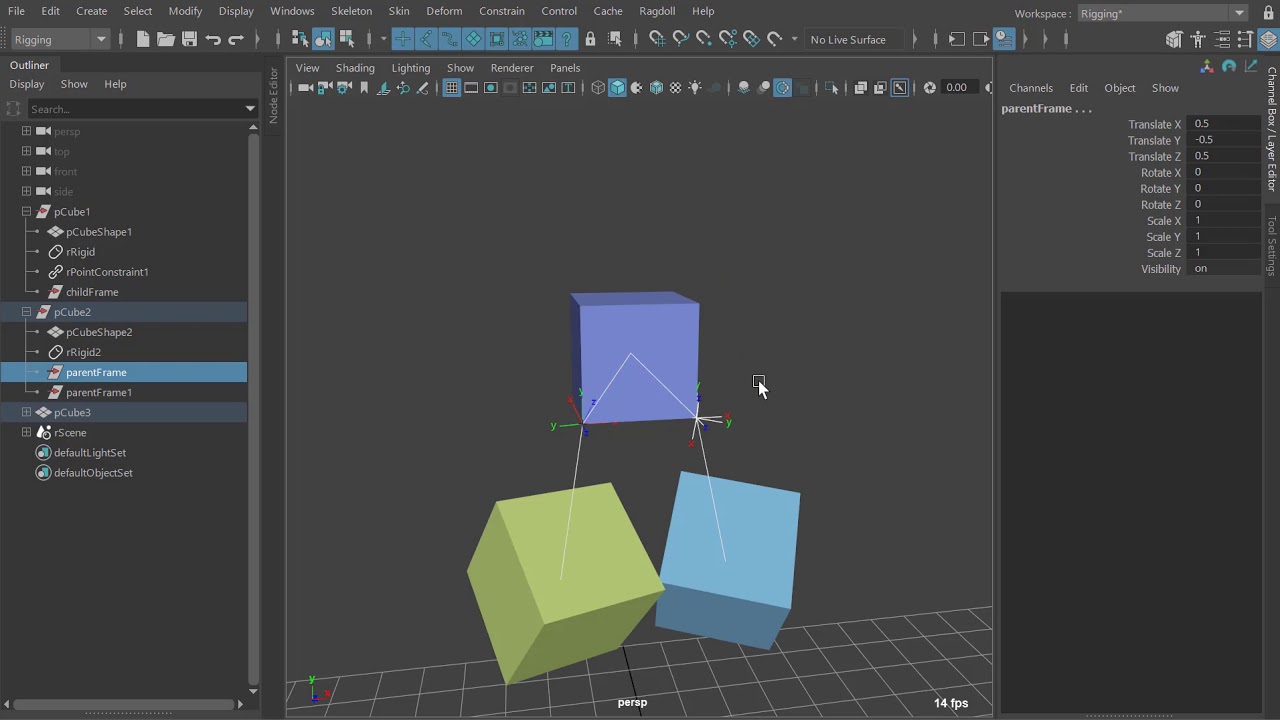The width and height of the screenshot is (1280, 720).
Task: Click the lock selection padlock icon
Action: (x=590, y=39)
